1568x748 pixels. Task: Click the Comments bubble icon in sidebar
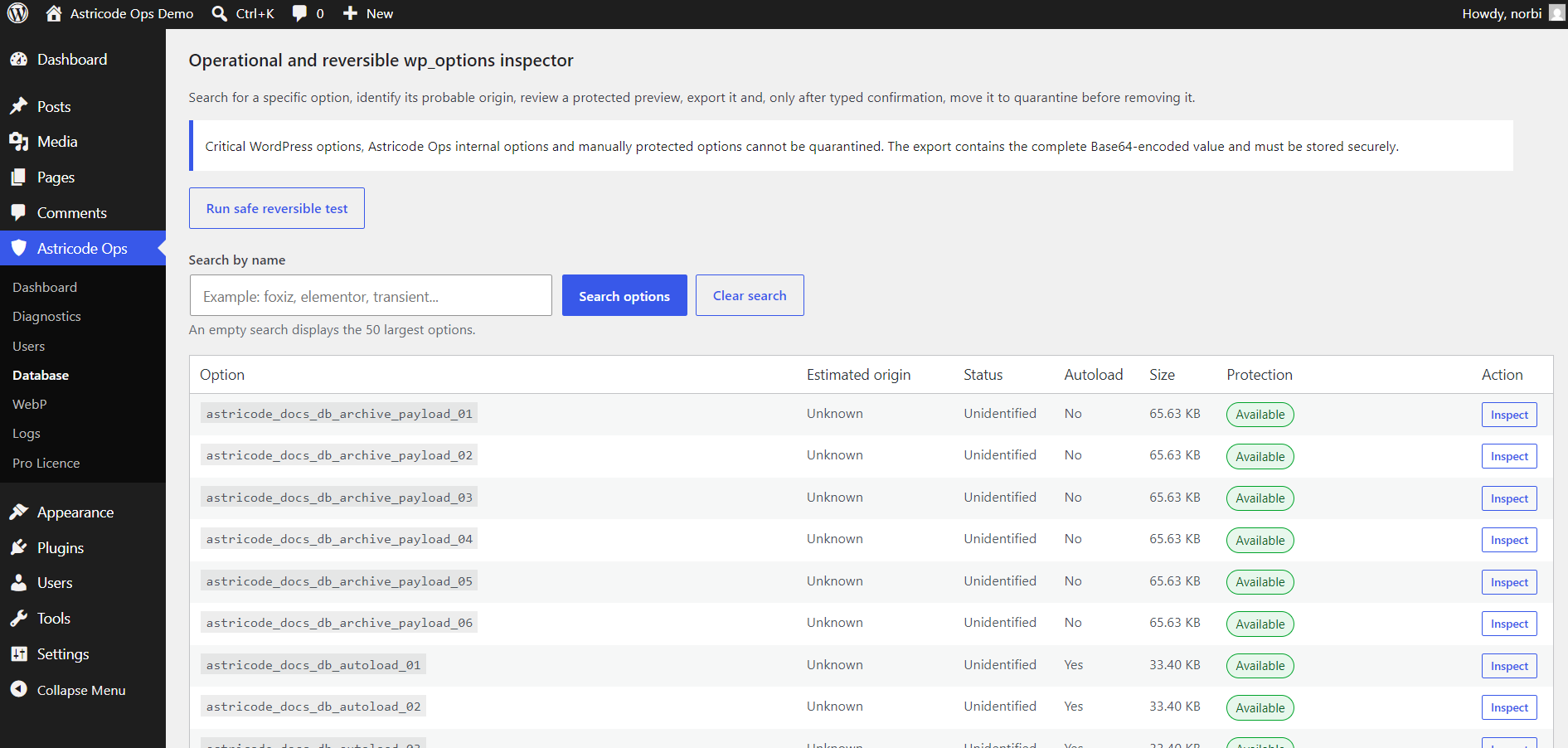click(x=18, y=213)
